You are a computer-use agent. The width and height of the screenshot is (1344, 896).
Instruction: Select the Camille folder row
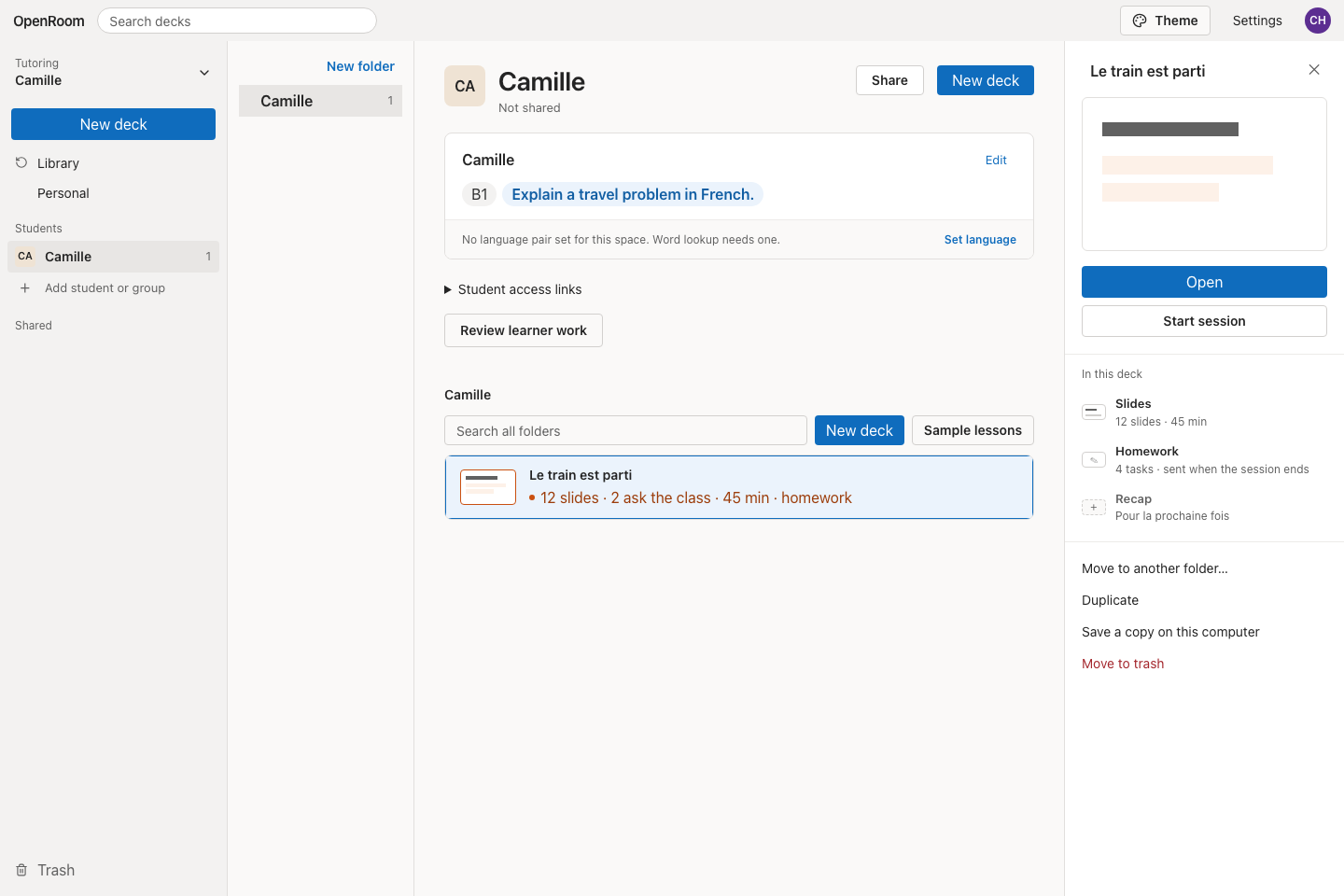pos(320,101)
